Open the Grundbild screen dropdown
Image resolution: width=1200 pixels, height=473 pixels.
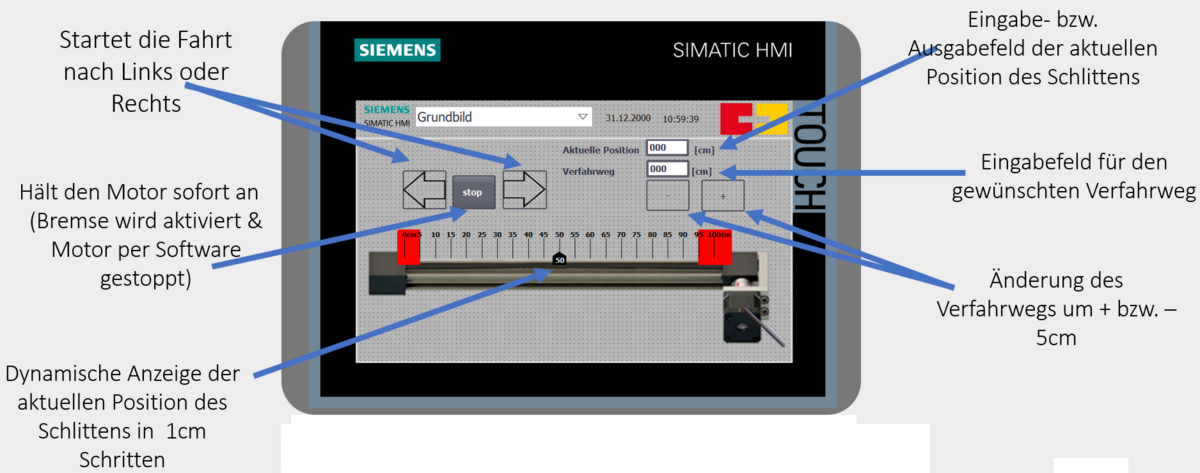point(504,117)
